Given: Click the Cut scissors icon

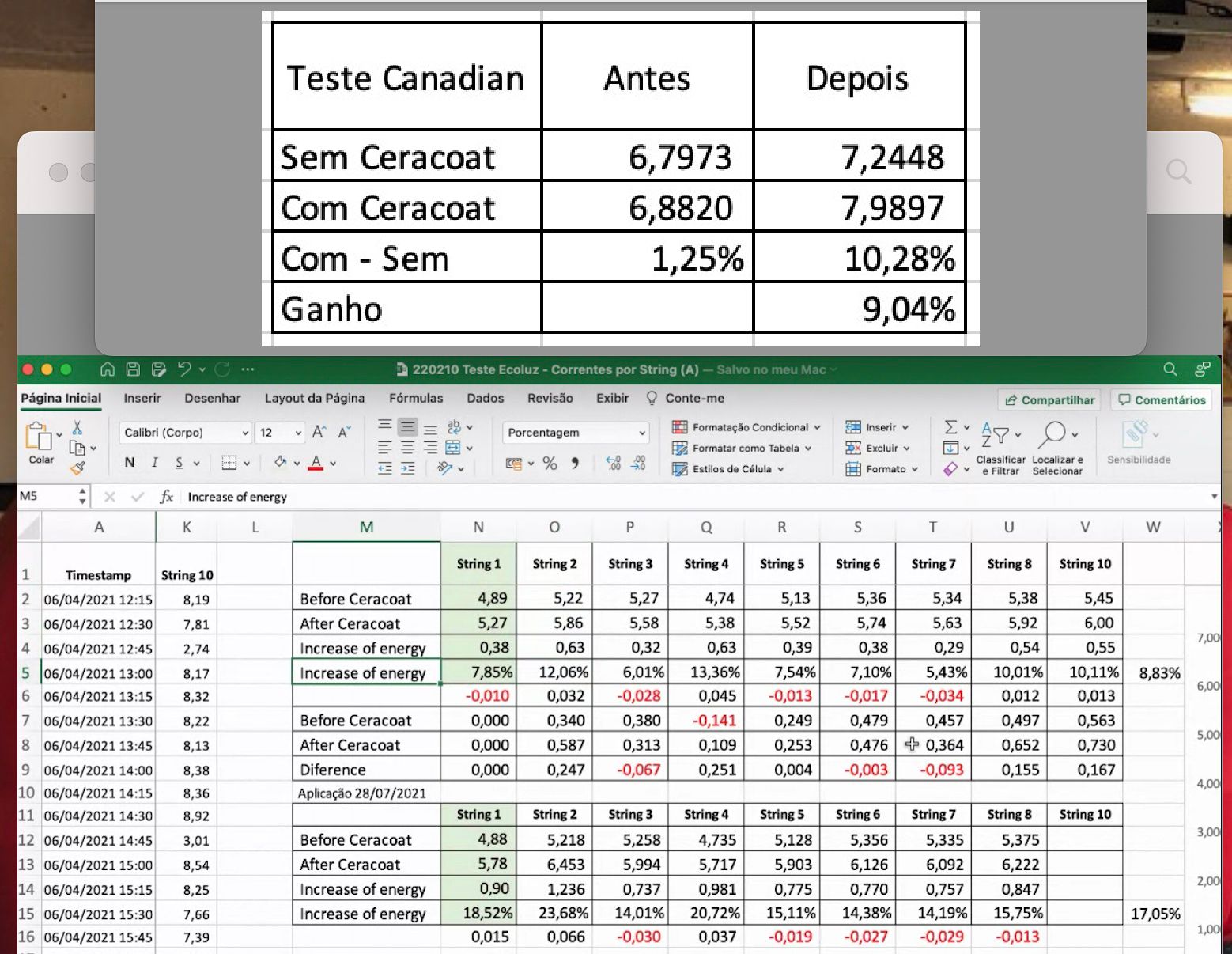Looking at the screenshot, I should click(77, 427).
